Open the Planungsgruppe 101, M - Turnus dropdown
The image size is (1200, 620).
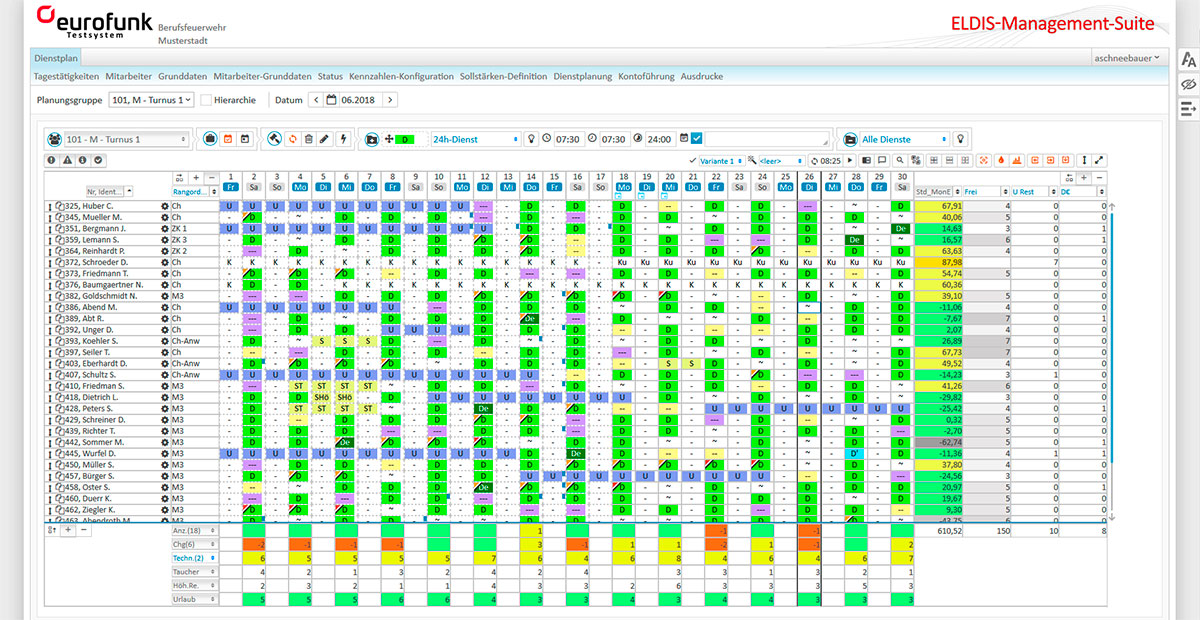[x=152, y=100]
